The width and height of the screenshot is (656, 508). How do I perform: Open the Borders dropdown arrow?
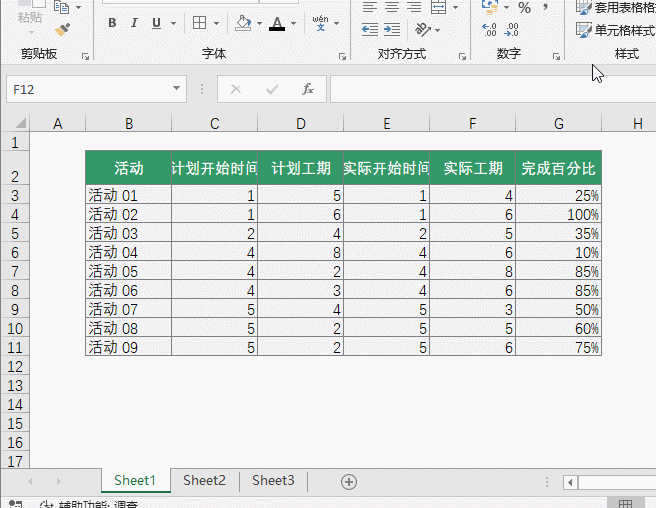(216, 23)
